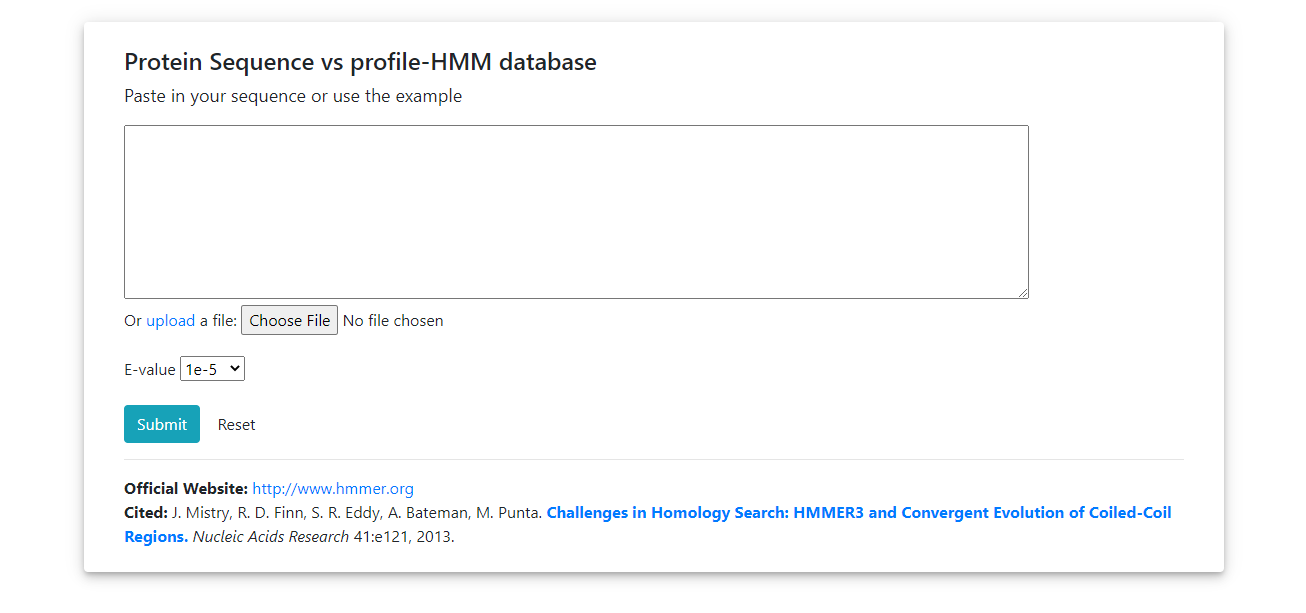This screenshot has height=613, width=1306.
Task: Open the http://www.hmmer.org website link
Action: coord(333,489)
